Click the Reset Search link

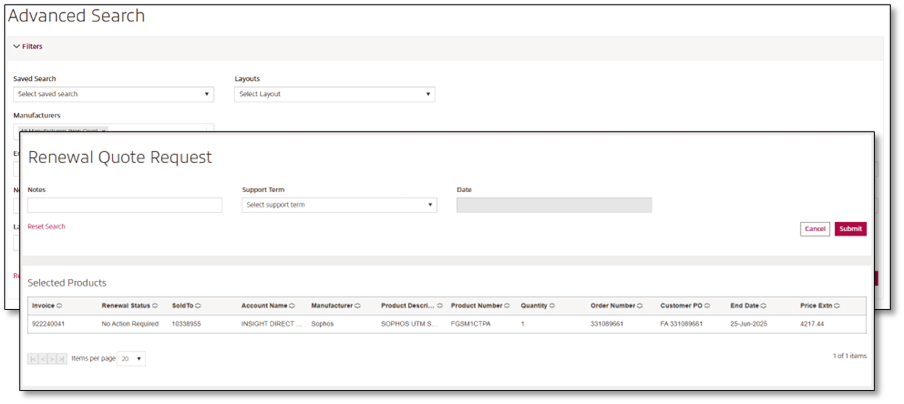point(46,227)
